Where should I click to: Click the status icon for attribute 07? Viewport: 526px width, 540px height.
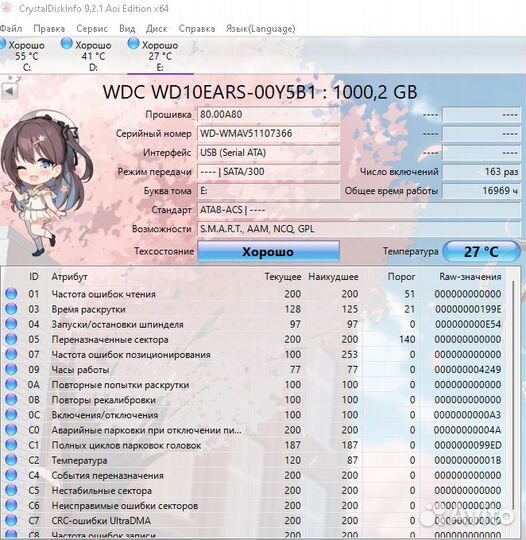(x=11, y=354)
